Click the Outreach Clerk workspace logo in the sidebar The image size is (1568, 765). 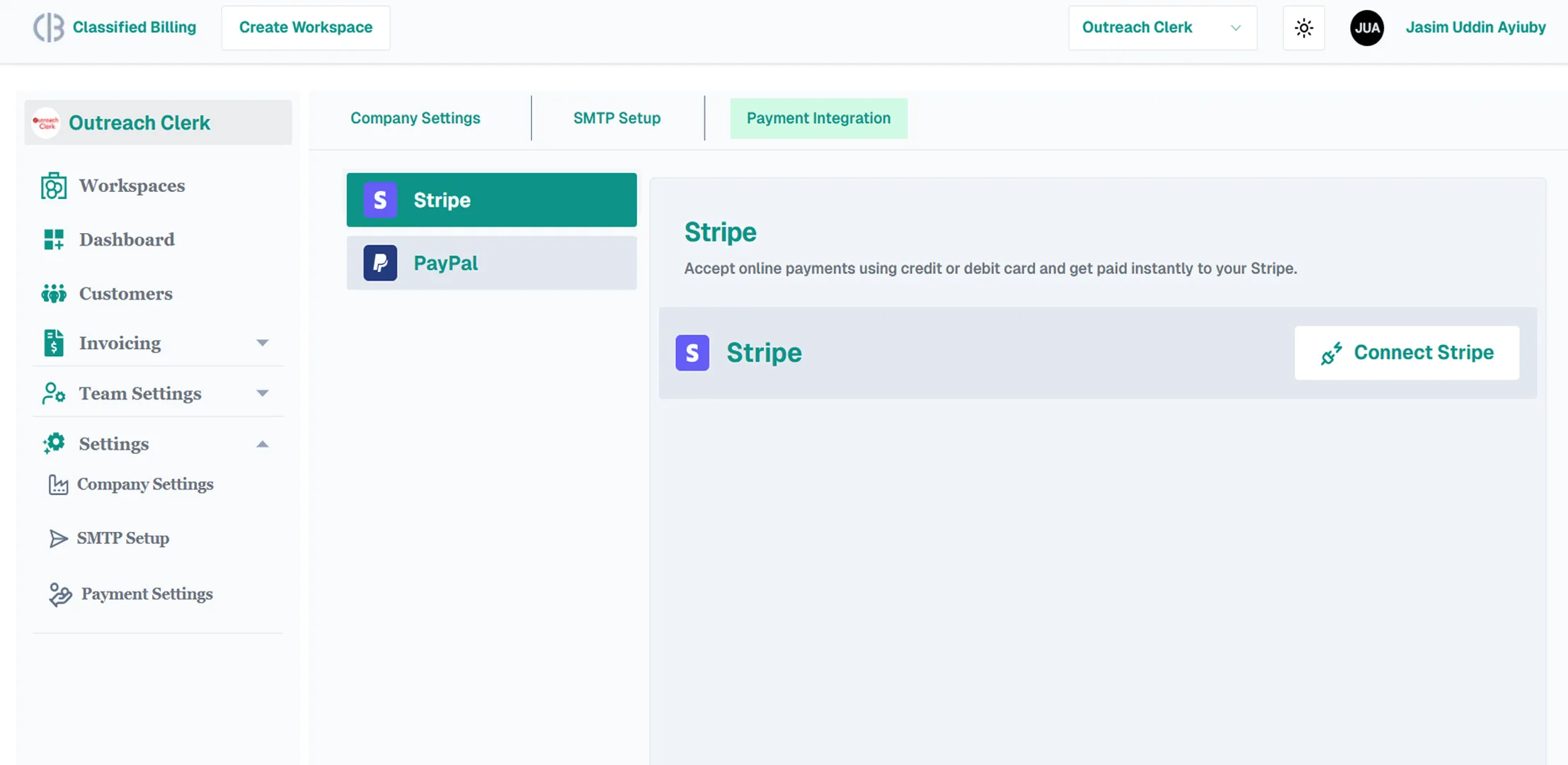click(x=46, y=123)
